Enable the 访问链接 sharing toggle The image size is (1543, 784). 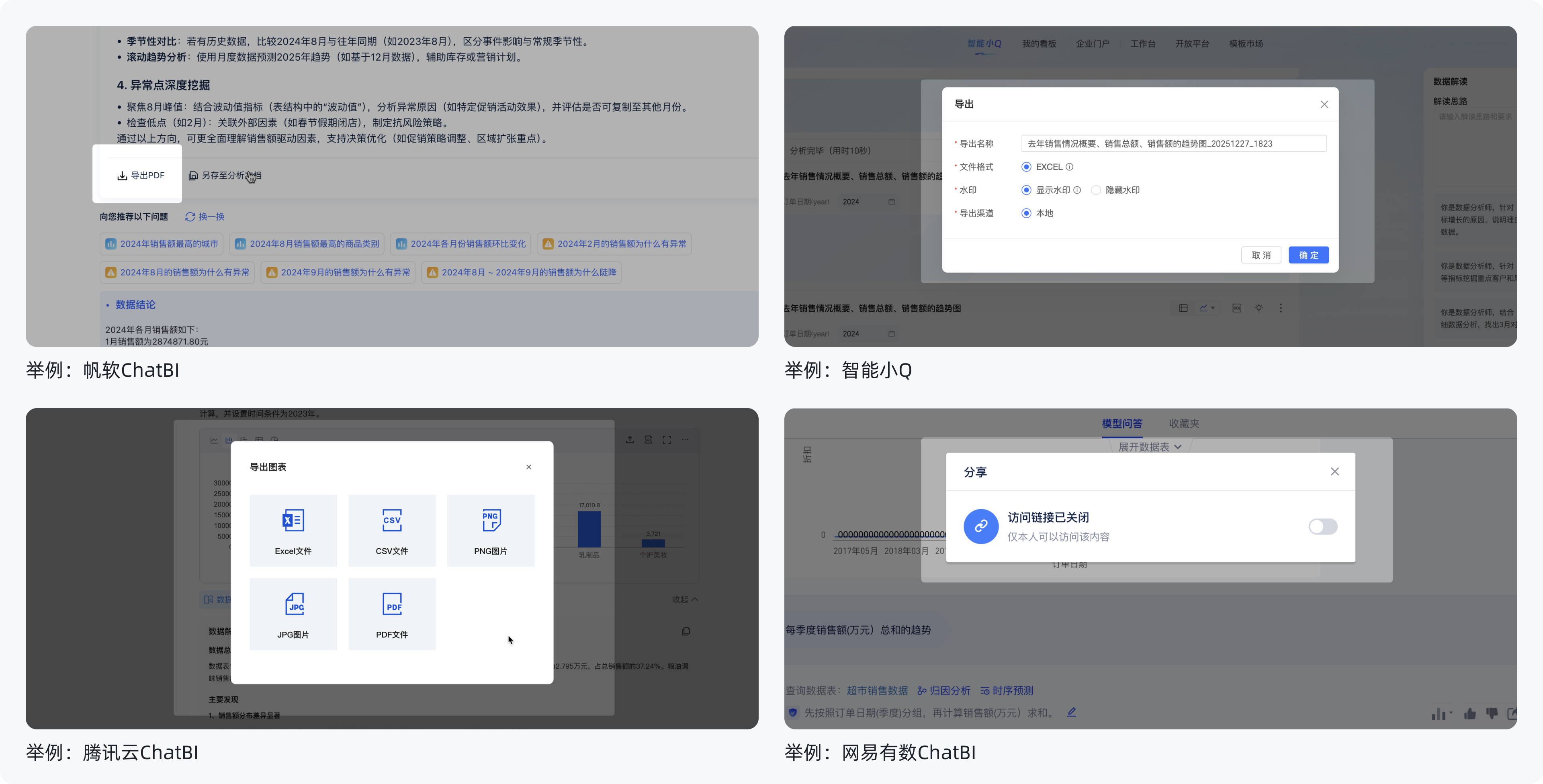coord(1323,527)
